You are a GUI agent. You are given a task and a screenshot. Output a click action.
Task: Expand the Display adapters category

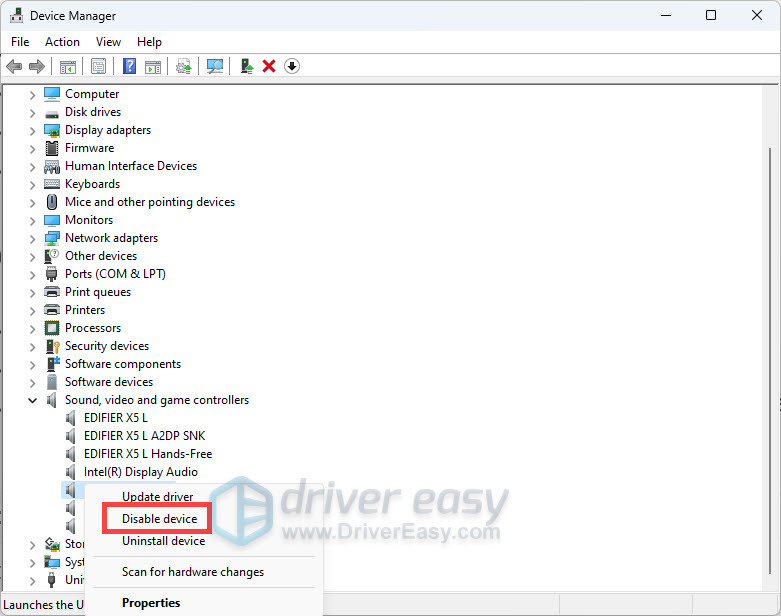pos(33,130)
